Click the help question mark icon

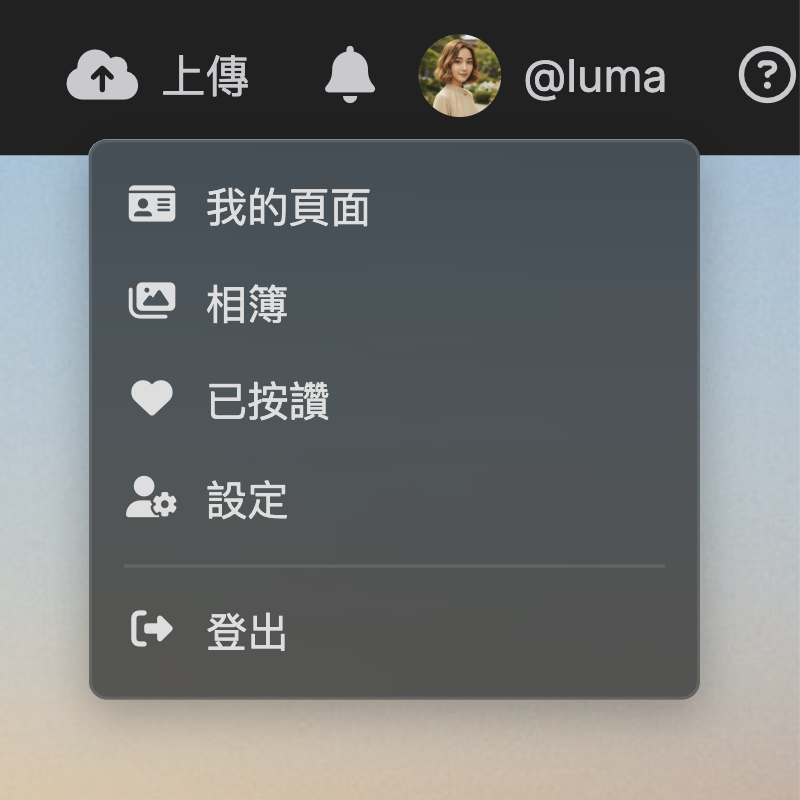pyautogui.click(x=767, y=74)
